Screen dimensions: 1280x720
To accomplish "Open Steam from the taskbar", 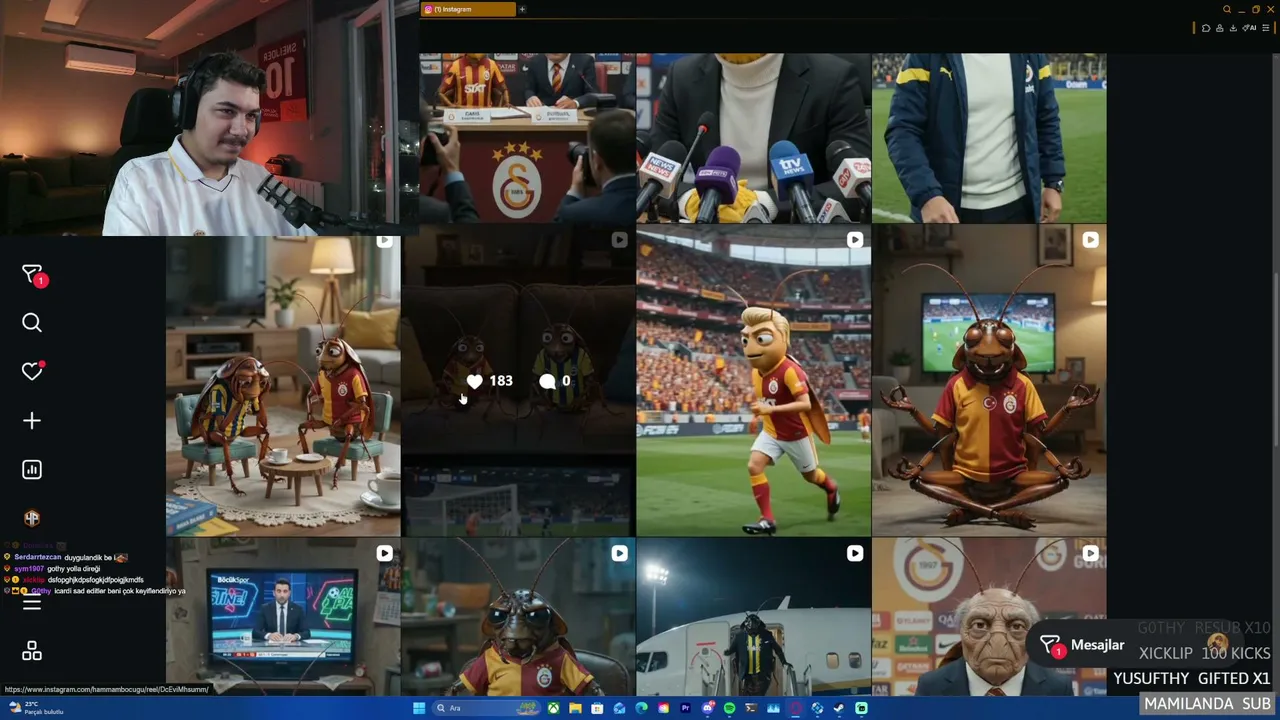I will [838, 708].
